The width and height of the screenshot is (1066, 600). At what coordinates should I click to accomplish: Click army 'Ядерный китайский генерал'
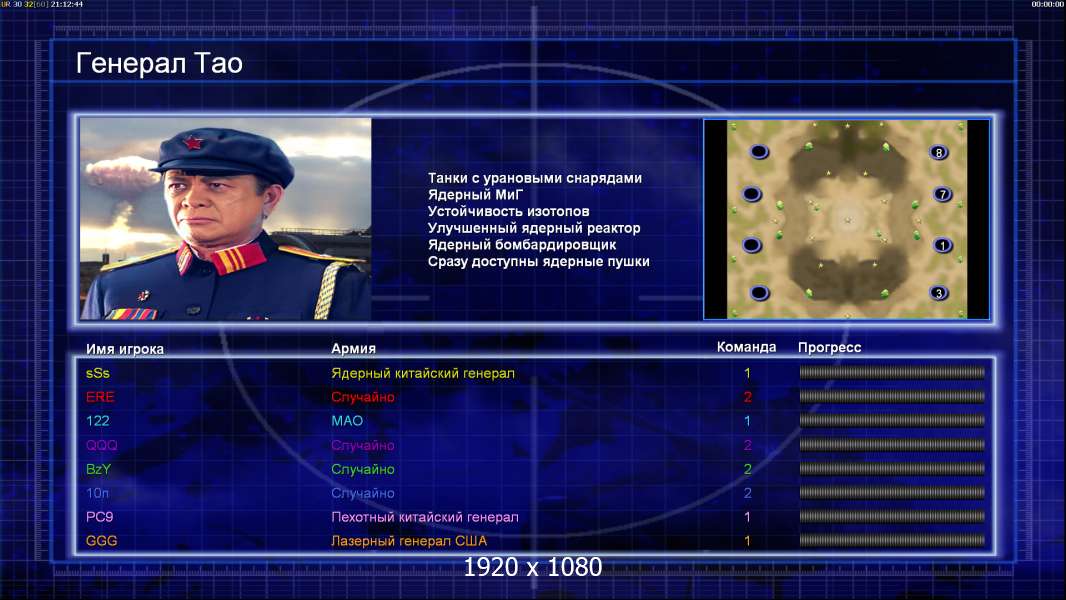pos(423,373)
